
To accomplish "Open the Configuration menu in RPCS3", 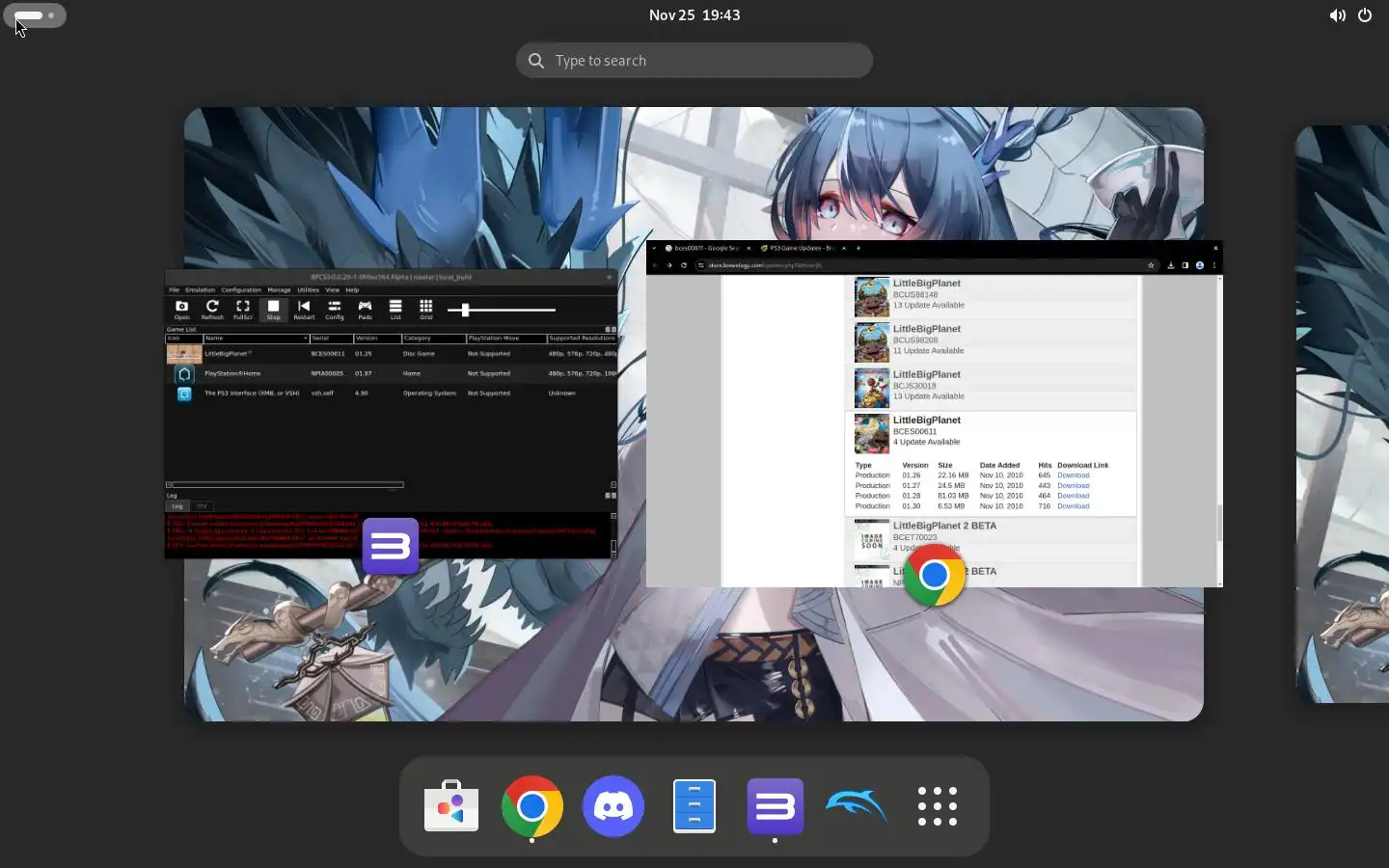I will click(x=241, y=289).
